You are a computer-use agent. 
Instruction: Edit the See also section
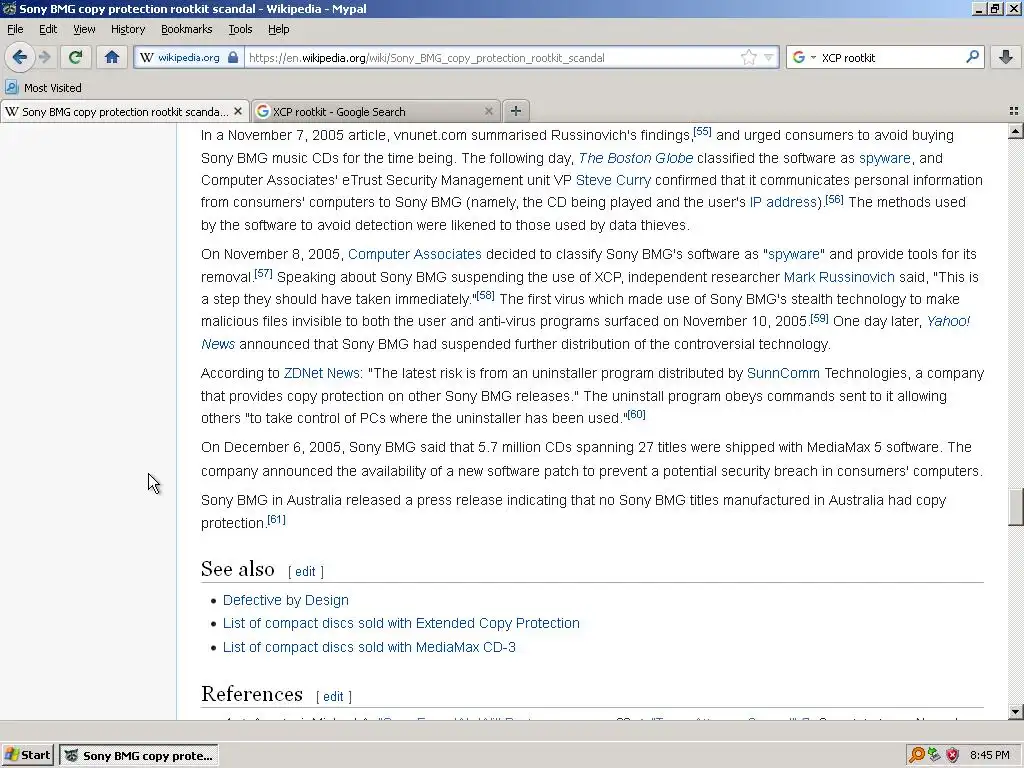(305, 571)
